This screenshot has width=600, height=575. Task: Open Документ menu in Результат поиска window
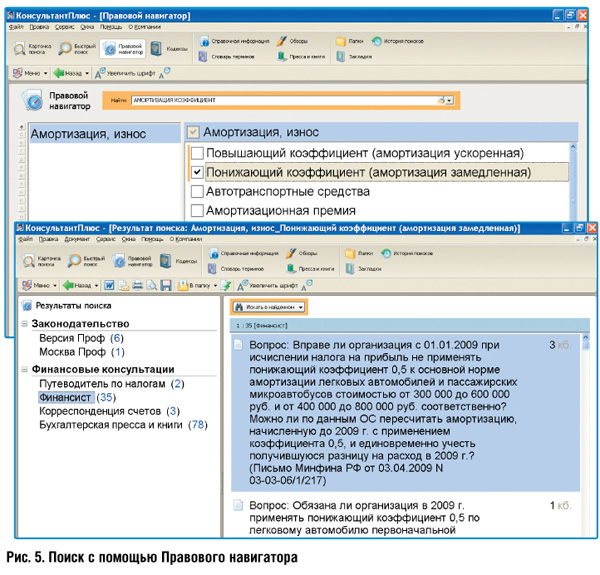pyautogui.click(x=77, y=239)
